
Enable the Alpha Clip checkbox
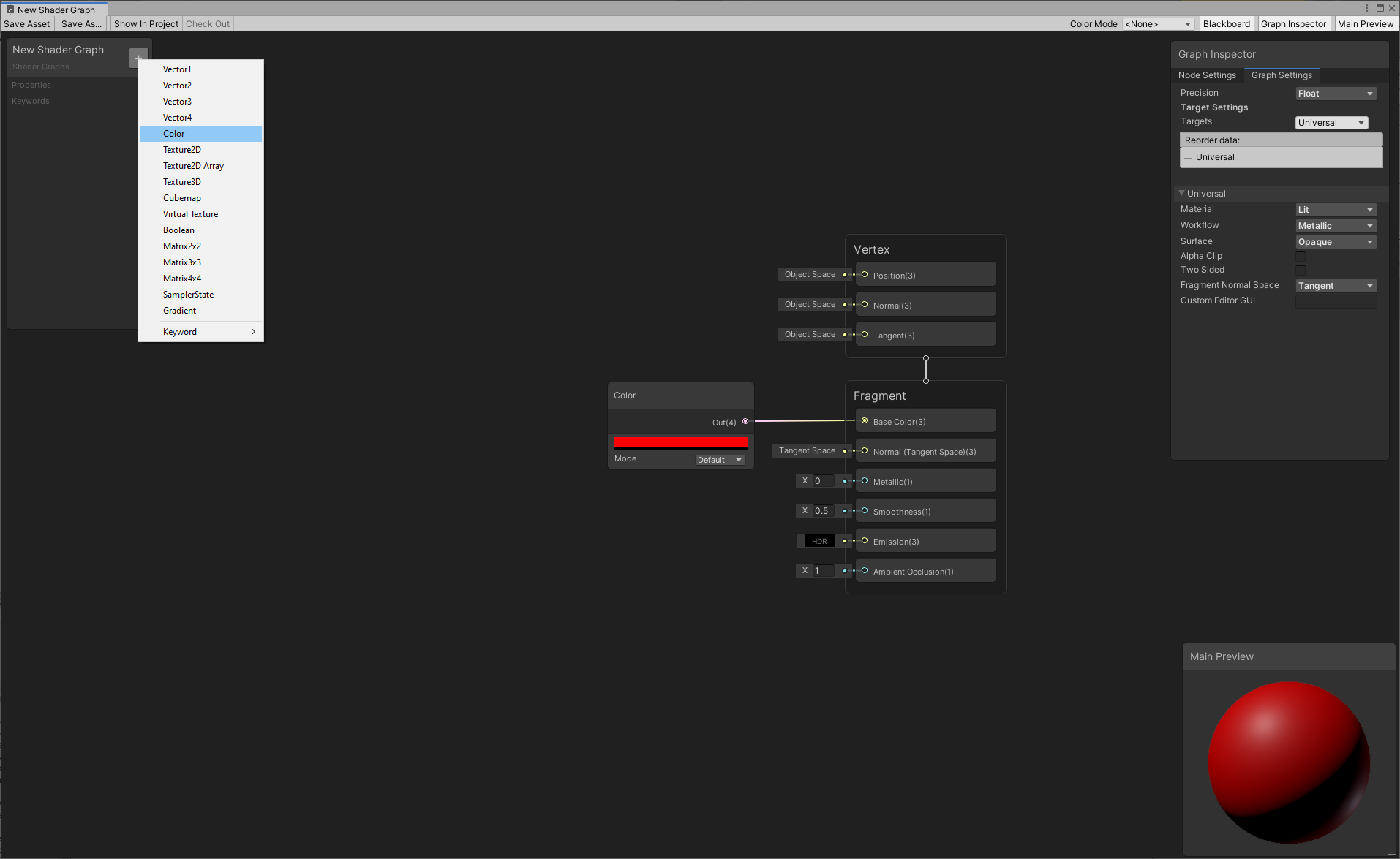1301,256
